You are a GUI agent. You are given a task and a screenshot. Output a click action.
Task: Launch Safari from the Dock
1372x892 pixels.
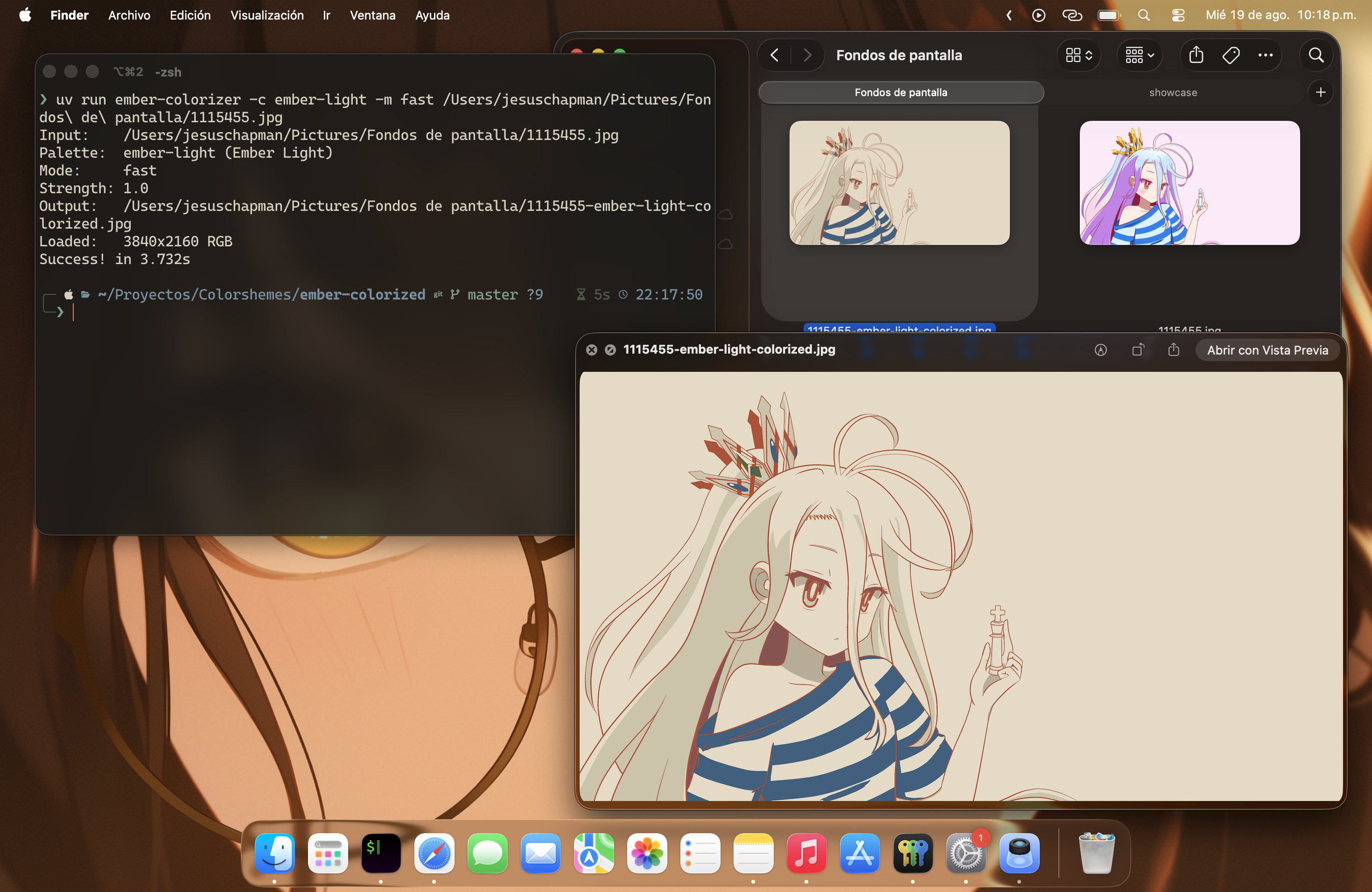[x=434, y=853]
